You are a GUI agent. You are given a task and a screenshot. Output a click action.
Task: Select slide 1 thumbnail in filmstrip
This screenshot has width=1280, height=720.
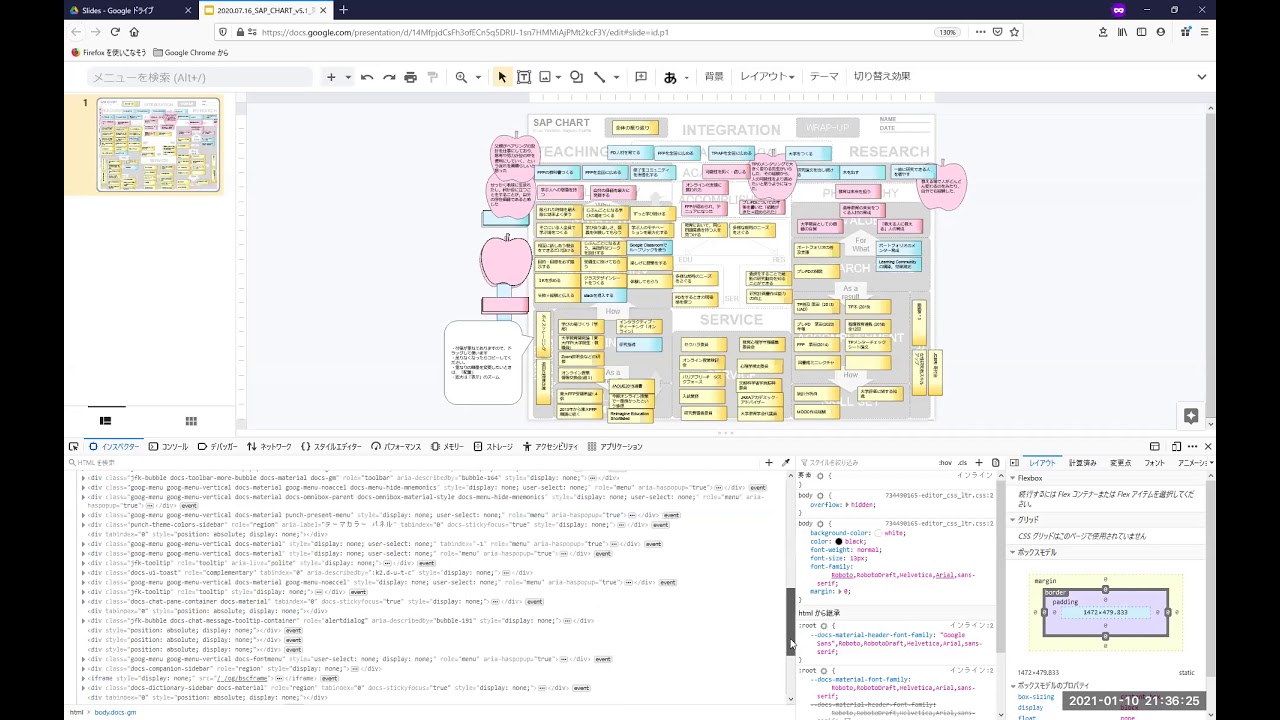click(x=158, y=144)
